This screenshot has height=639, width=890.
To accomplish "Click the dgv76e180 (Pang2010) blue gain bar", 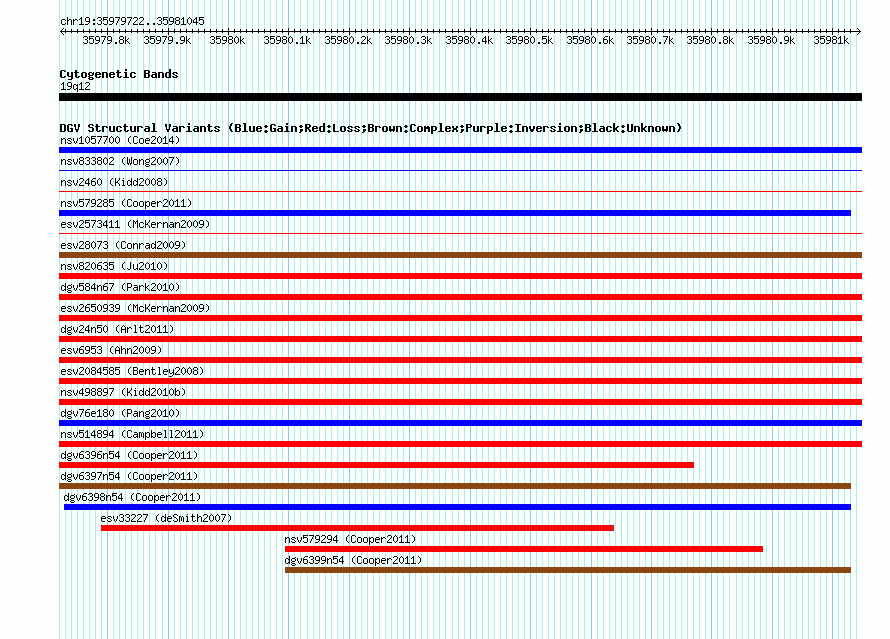I will tap(460, 423).
